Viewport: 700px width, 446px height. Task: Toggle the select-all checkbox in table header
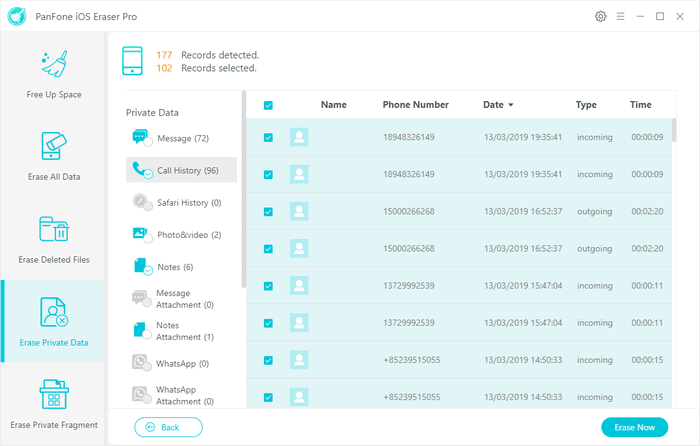[x=268, y=105]
